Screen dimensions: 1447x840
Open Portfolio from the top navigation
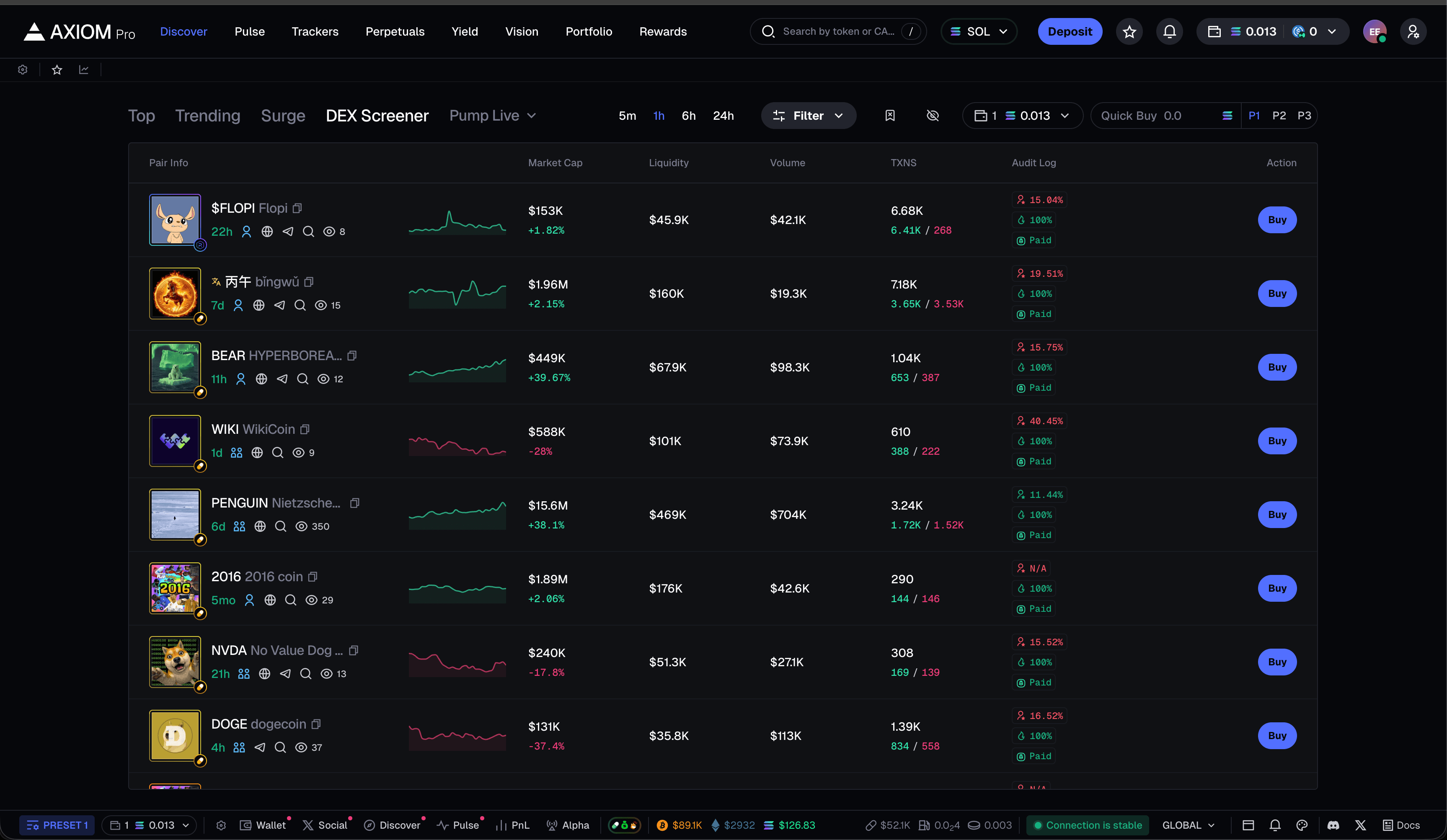point(589,31)
